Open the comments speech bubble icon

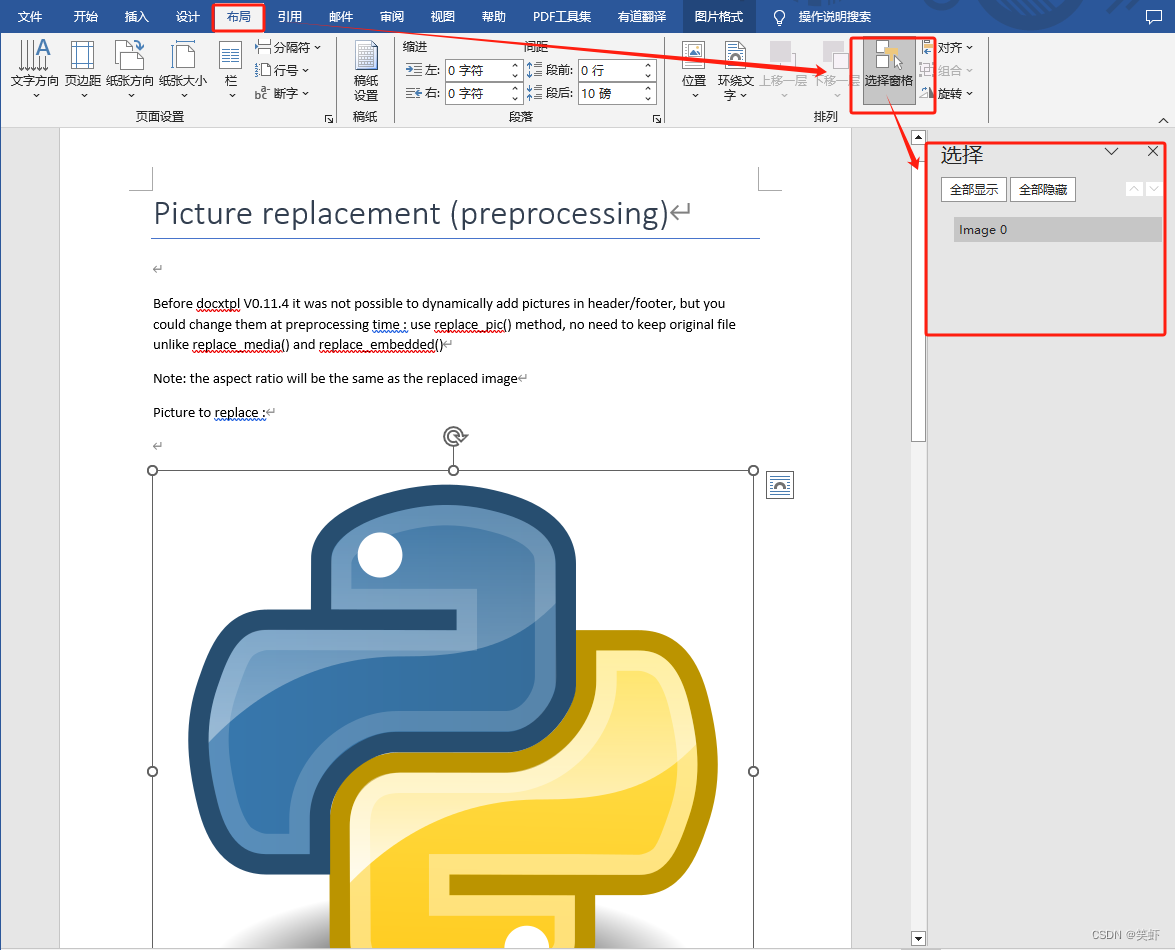pyautogui.click(x=1154, y=17)
